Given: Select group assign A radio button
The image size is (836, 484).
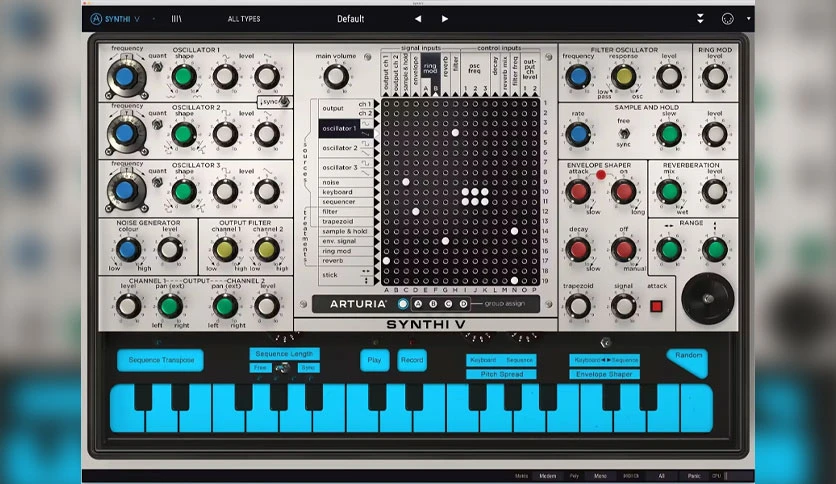Looking at the screenshot, I should point(418,304).
